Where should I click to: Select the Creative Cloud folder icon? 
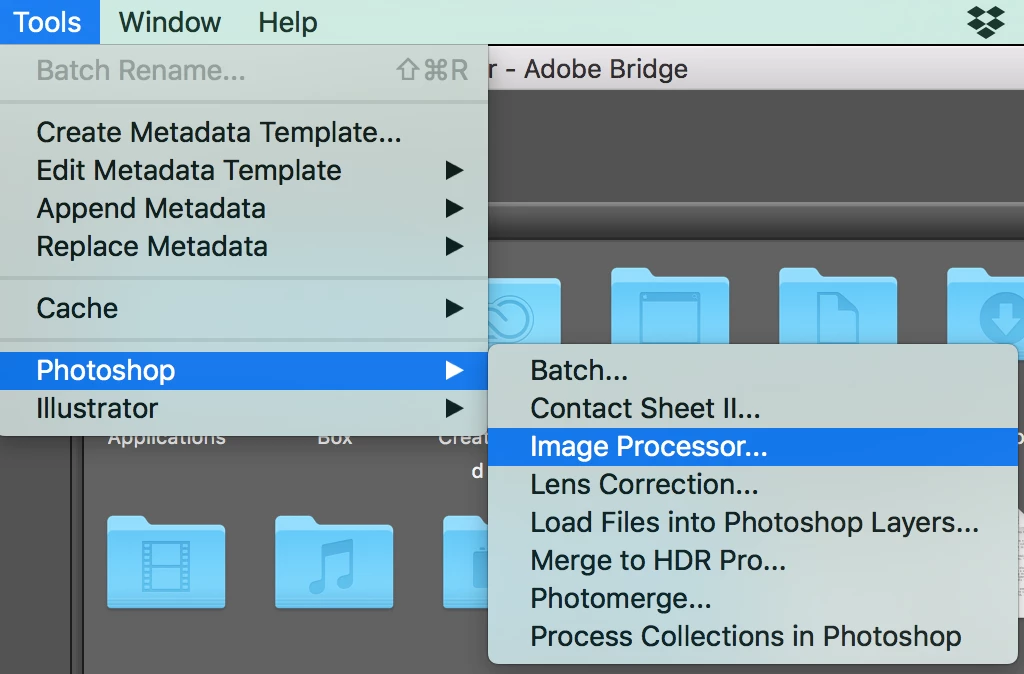[524, 311]
